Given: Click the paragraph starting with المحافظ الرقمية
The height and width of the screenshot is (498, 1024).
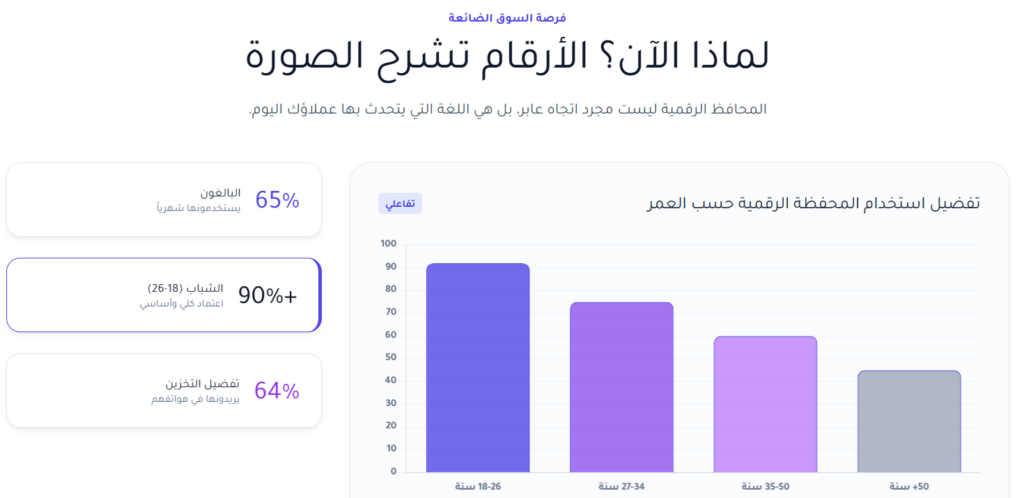Looking at the screenshot, I should [507, 108].
